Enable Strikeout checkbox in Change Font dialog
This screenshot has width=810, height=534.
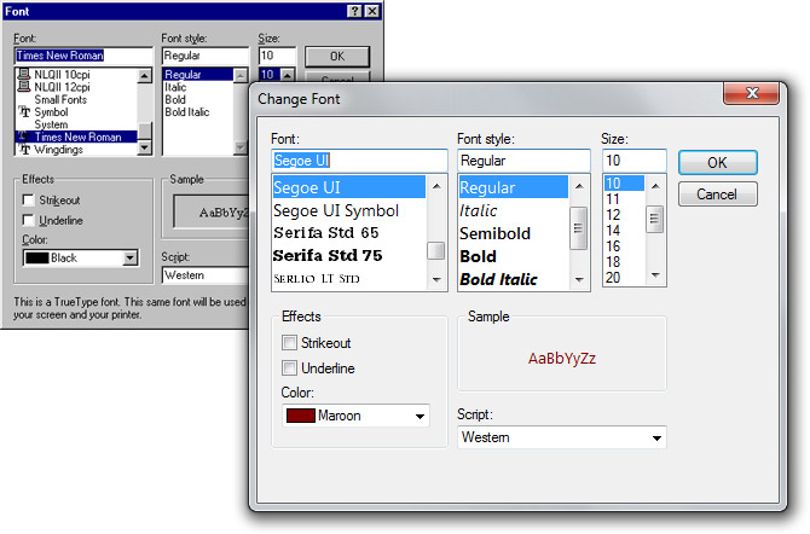(289, 342)
